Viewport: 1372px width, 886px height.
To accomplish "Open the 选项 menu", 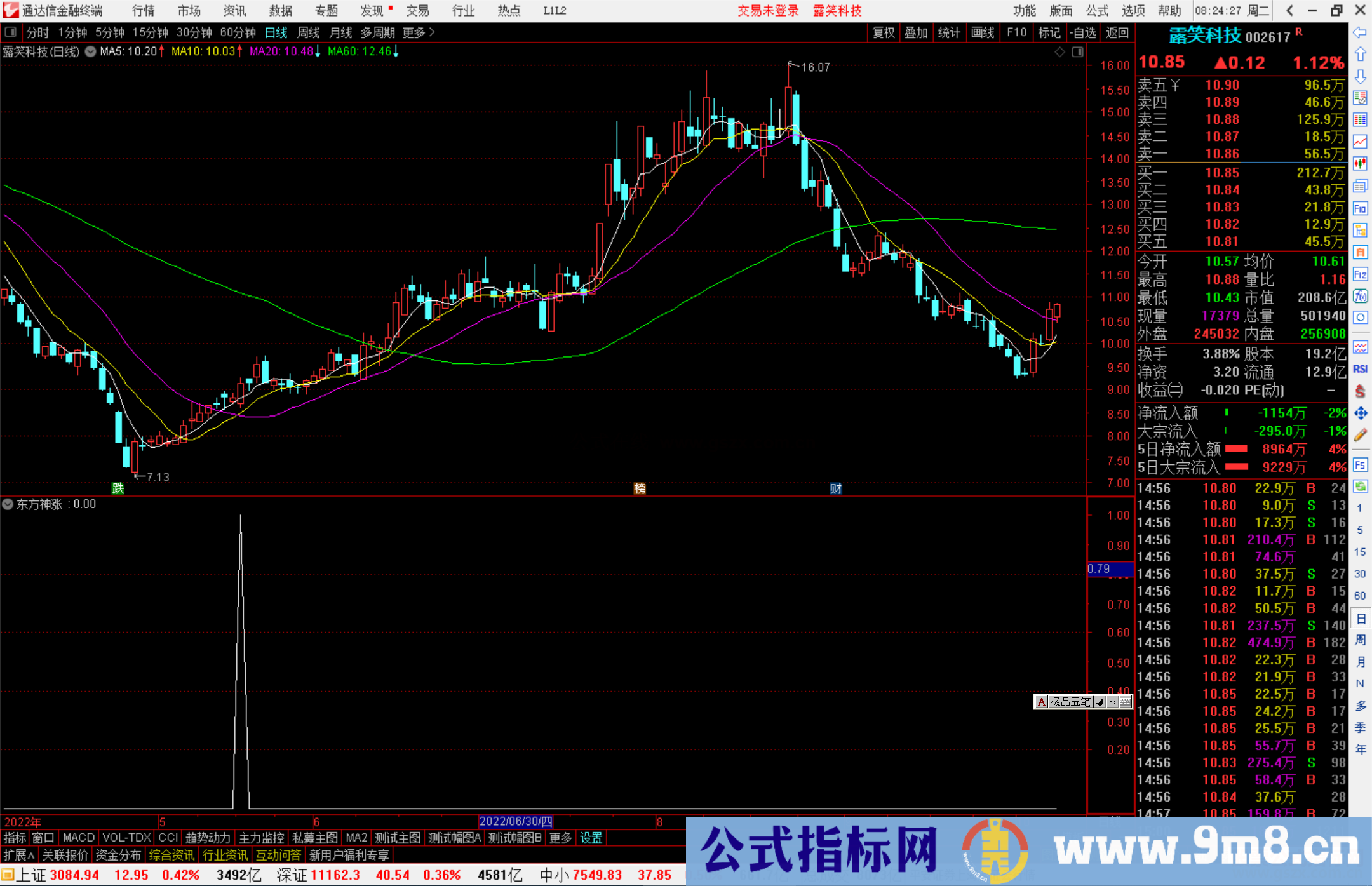I will point(1133,11).
